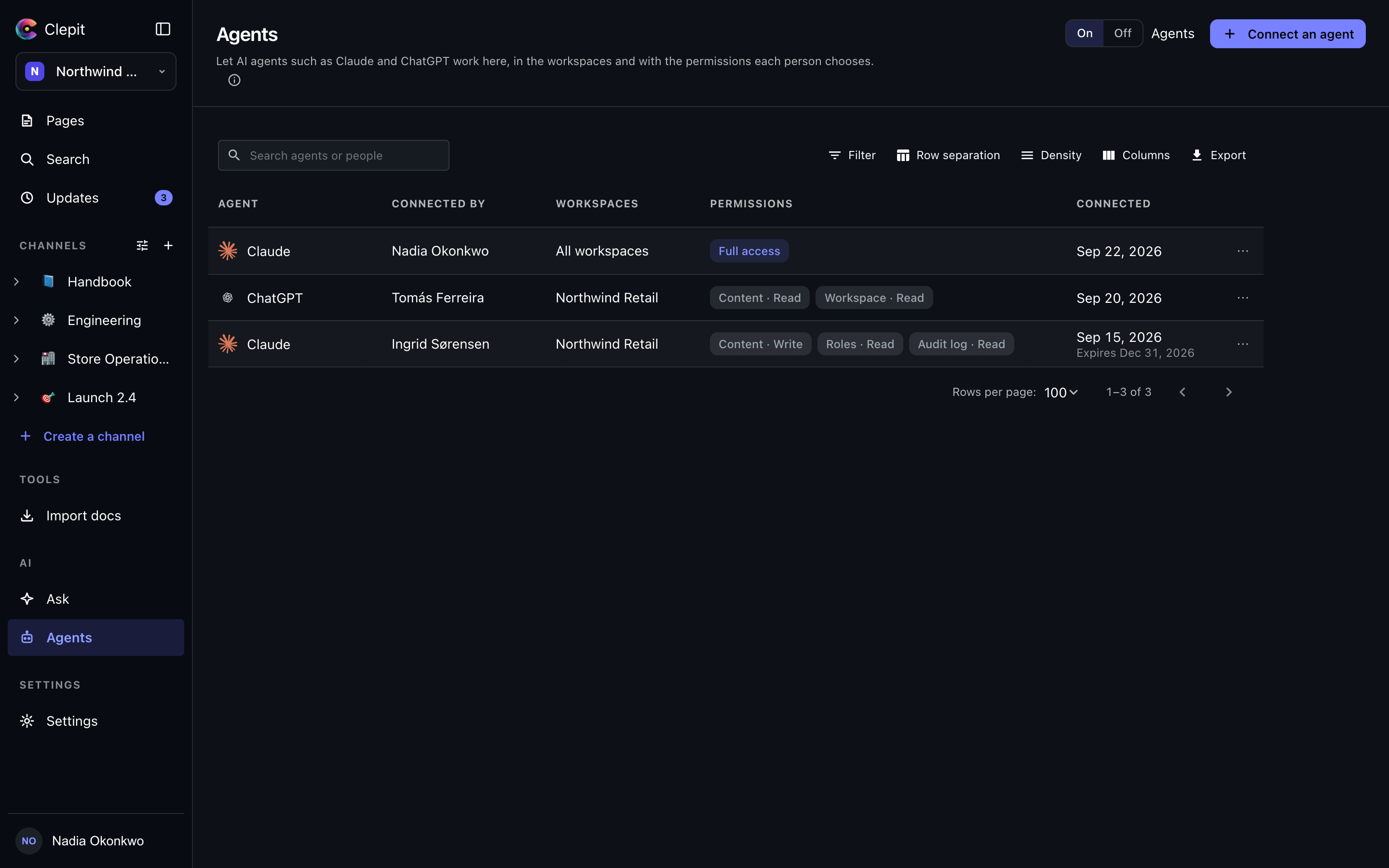Screen dimensions: 1389x868
Task: Go to the next page arrow
Action: pyautogui.click(x=1228, y=392)
